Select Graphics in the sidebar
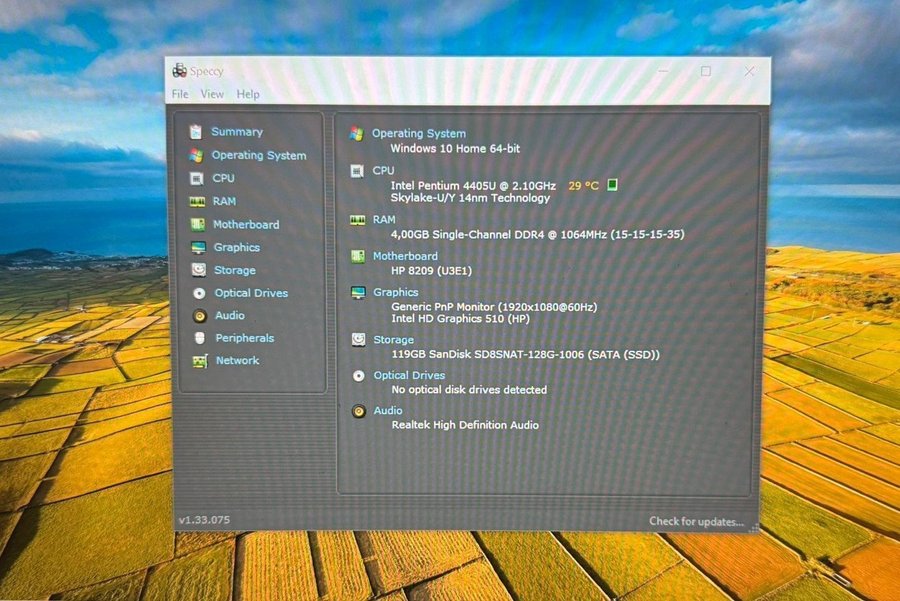 click(236, 247)
